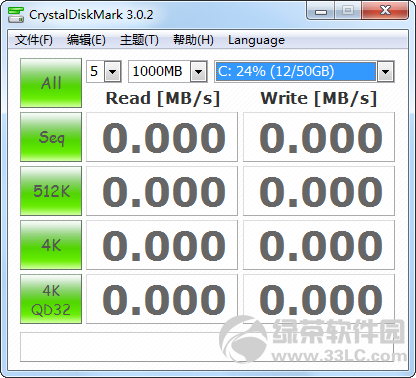Close the CrystalDiskMark window
Image resolution: width=416 pixels, height=378 pixels.
[x=385, y=11]
